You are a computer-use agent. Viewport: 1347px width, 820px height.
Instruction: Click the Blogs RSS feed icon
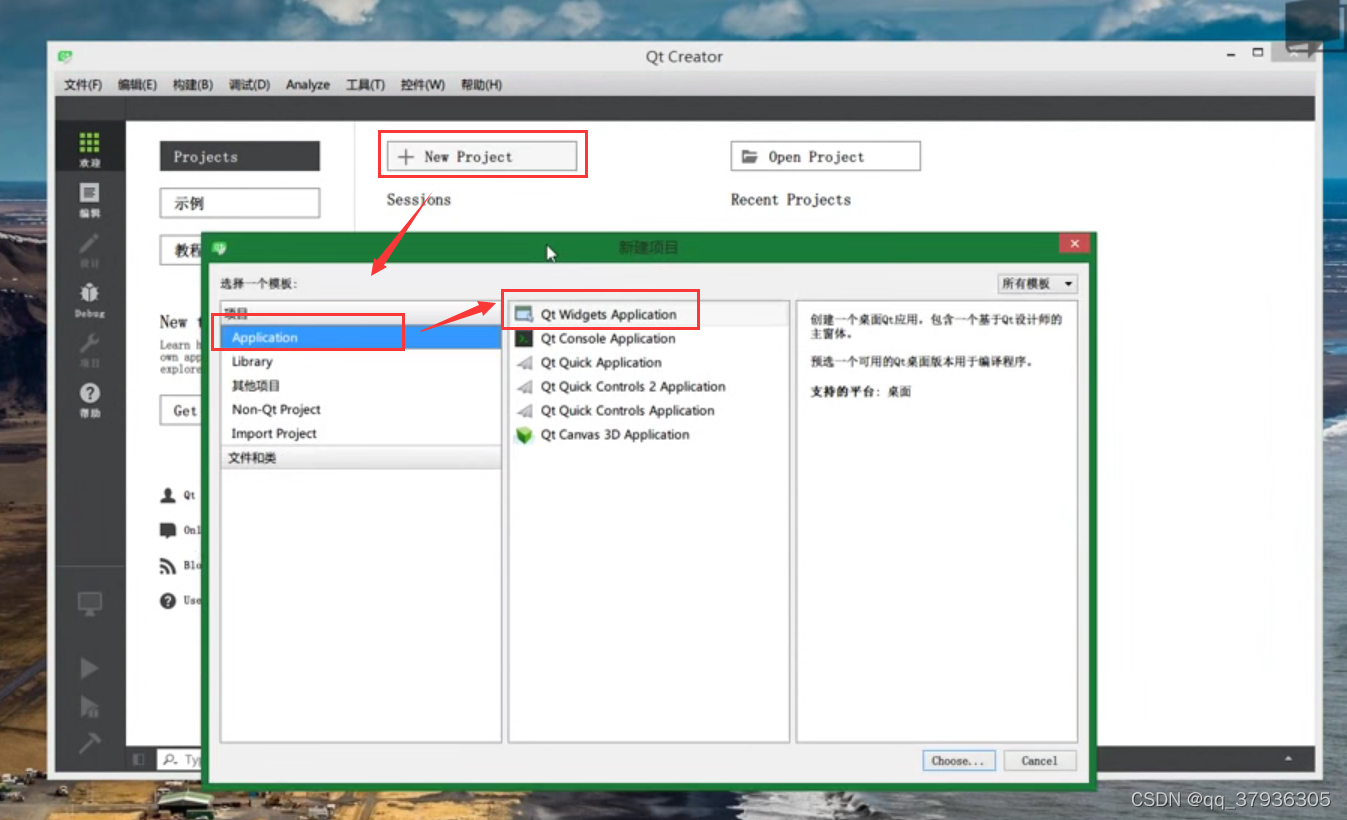[x=168, y=566]
